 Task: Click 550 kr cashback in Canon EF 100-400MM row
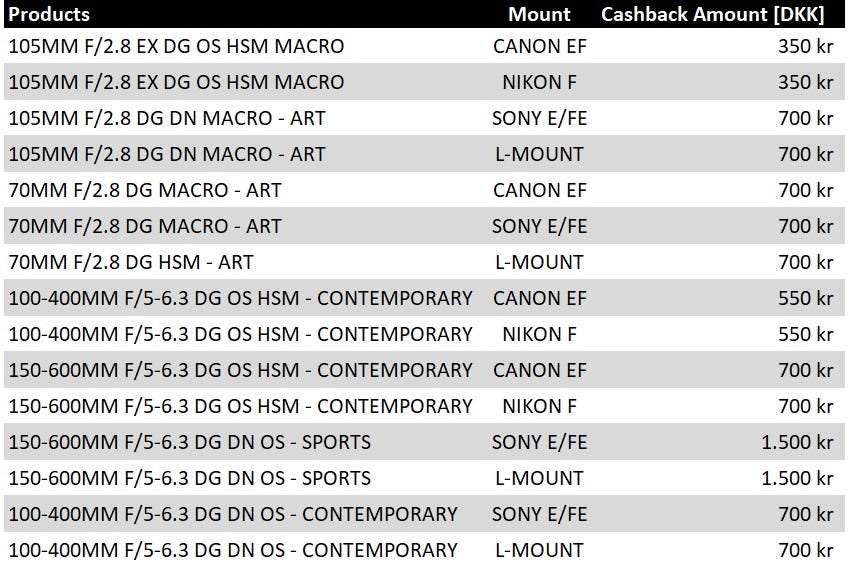(x=806, y=299)
